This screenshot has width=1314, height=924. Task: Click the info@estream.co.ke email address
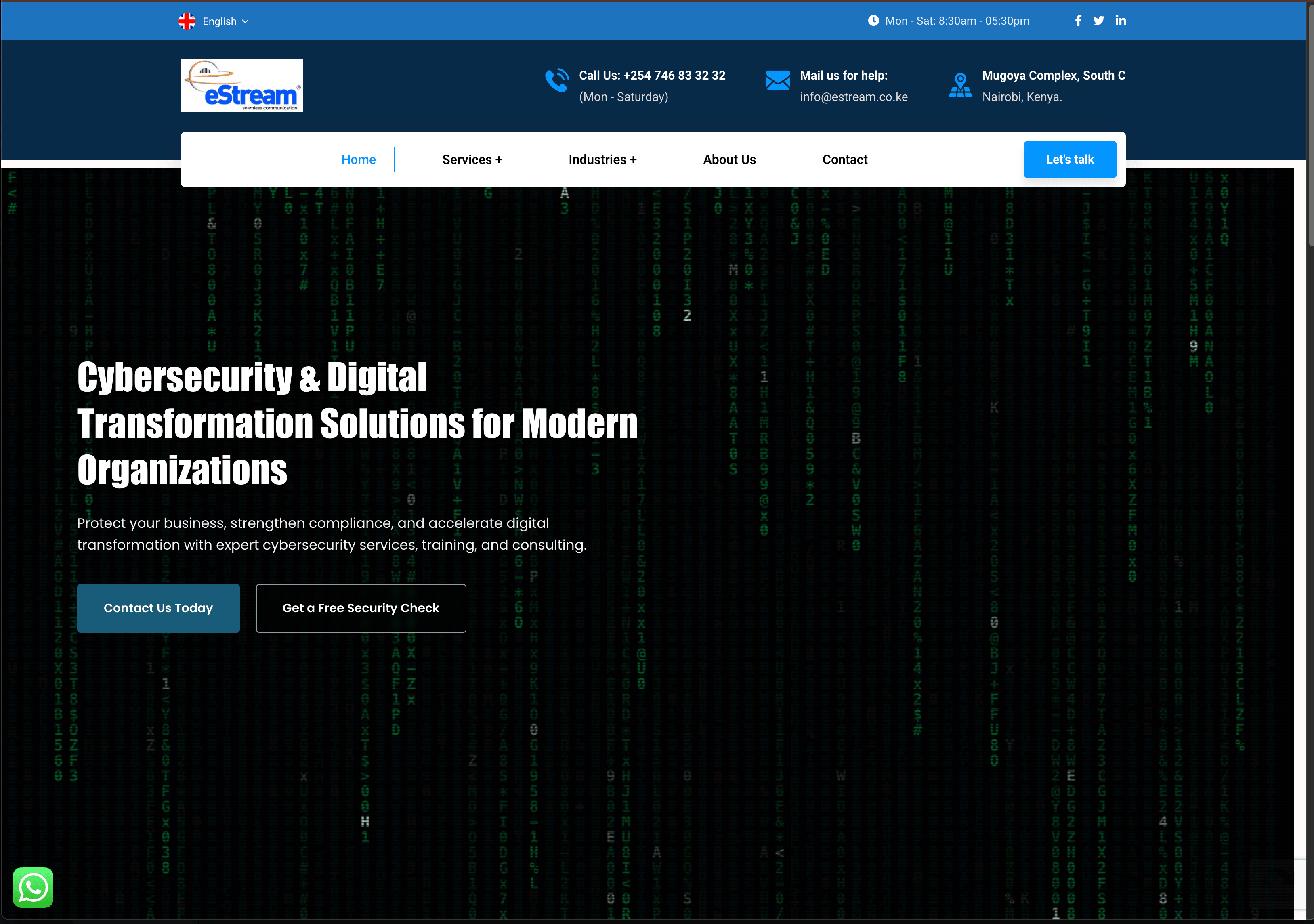click(854, 97)
